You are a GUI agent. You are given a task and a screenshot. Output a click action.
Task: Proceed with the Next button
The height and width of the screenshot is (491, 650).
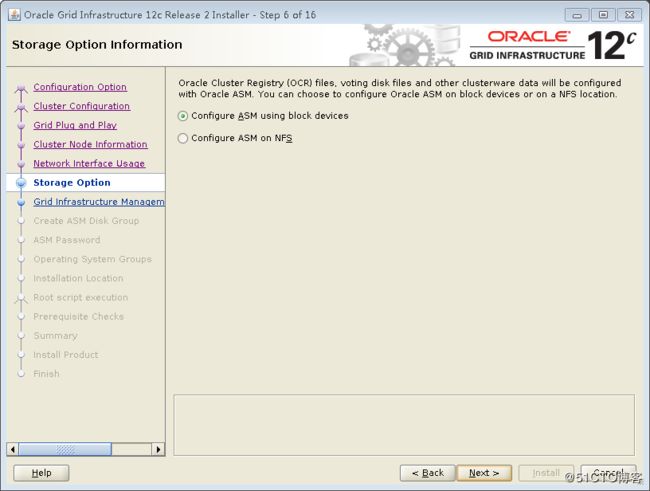(484, 473)
